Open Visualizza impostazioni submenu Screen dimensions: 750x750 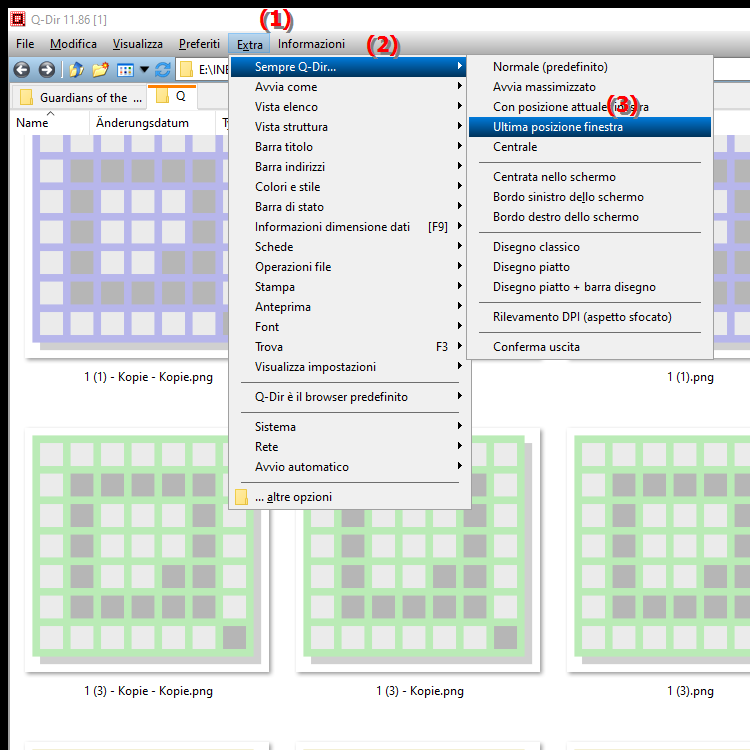(x=348, y=367)
